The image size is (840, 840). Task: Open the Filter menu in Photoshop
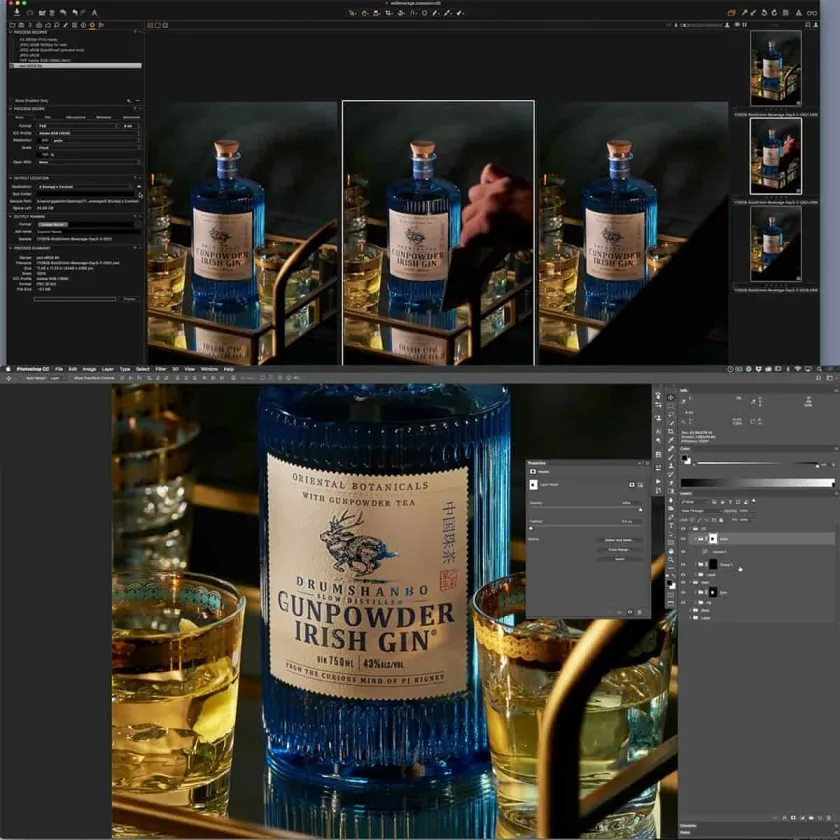coord(161,369)
